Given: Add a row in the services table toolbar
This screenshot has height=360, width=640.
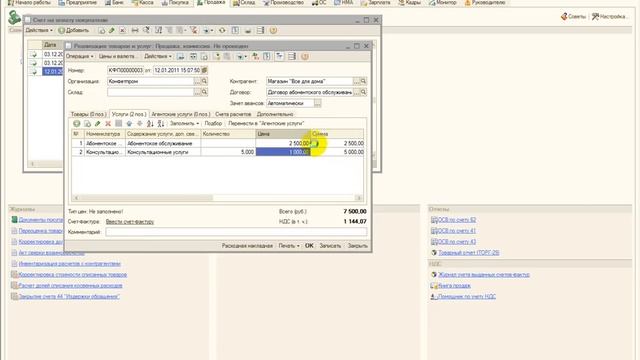Looking at the screenshot, I should point(76,123).
